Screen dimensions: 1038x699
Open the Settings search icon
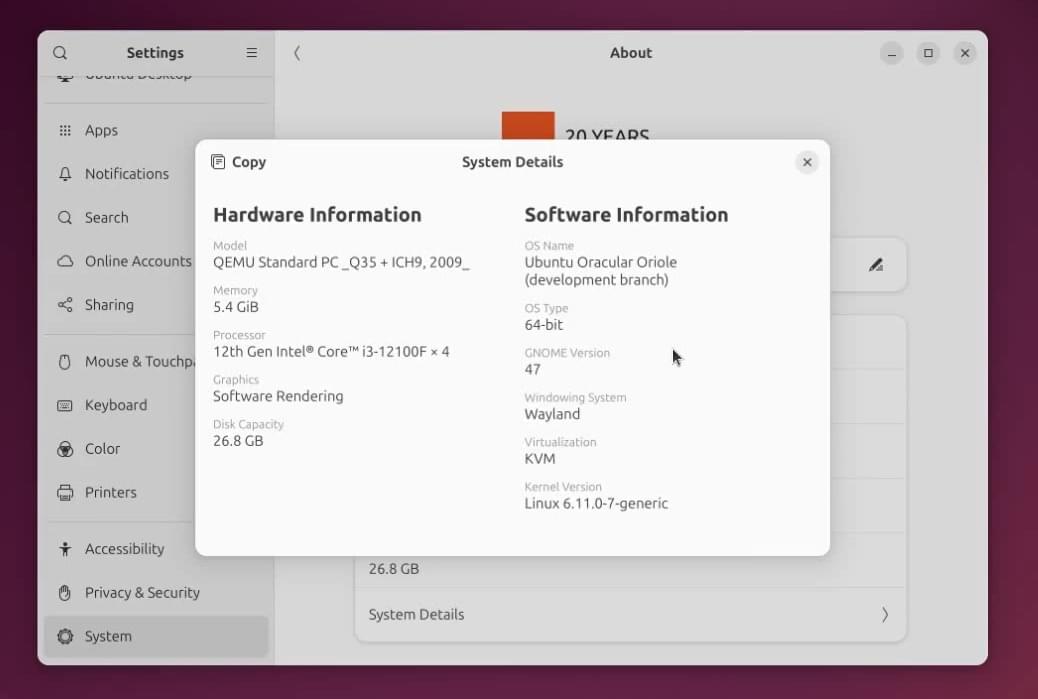pyautogui.click(x=60, y=53)
